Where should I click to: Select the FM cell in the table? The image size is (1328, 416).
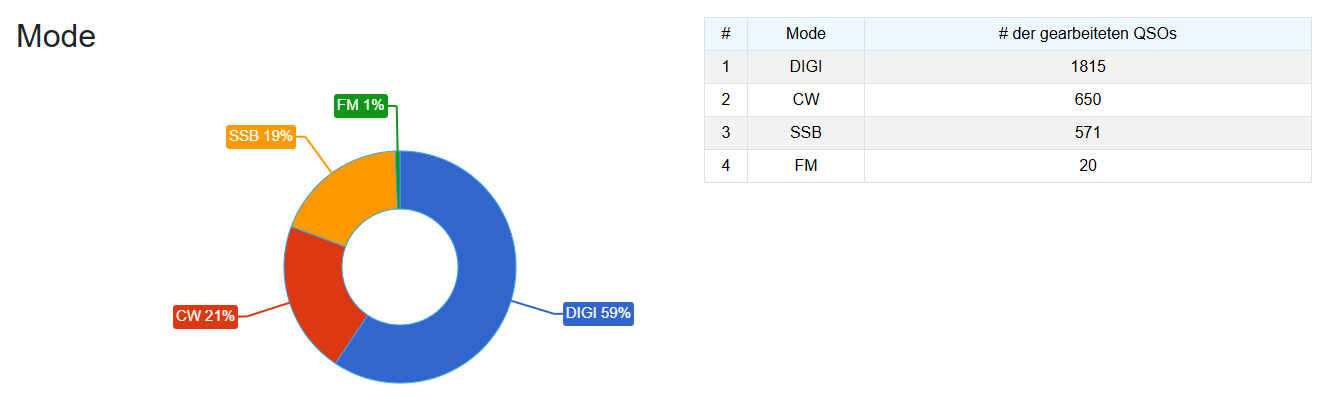805,166
